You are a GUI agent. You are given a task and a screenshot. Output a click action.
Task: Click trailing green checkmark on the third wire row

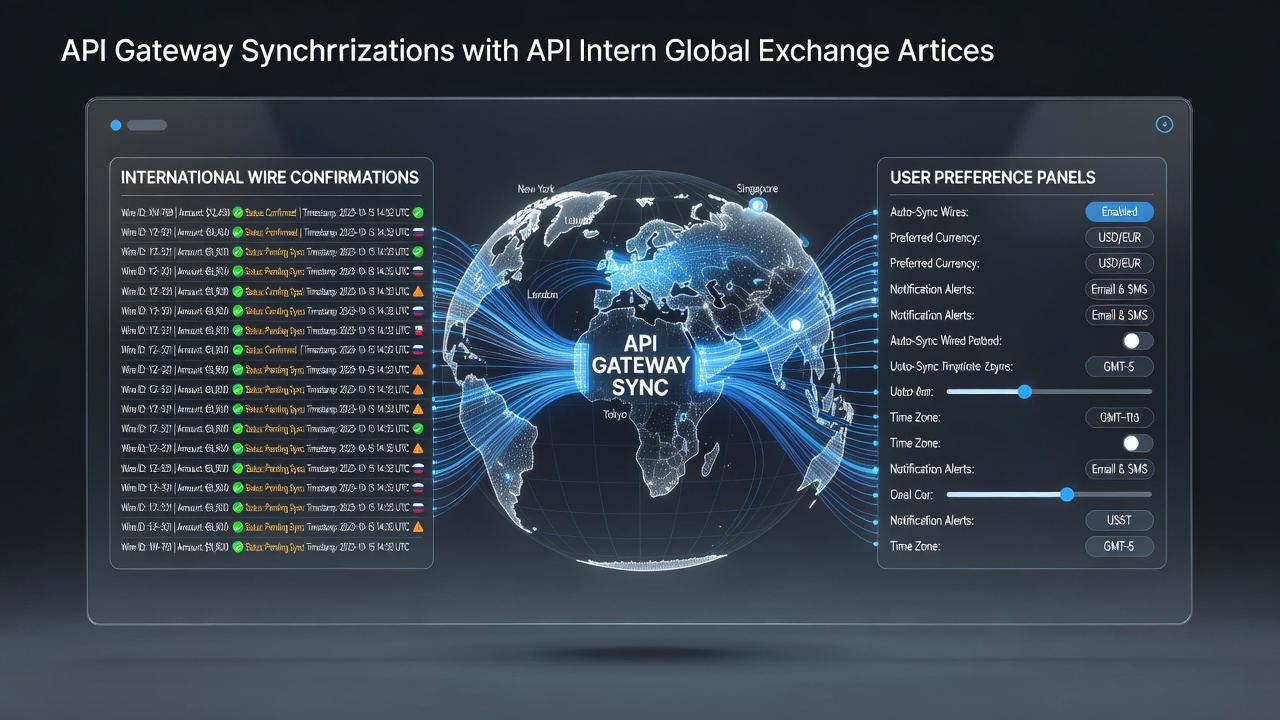(x=418, y=252)
